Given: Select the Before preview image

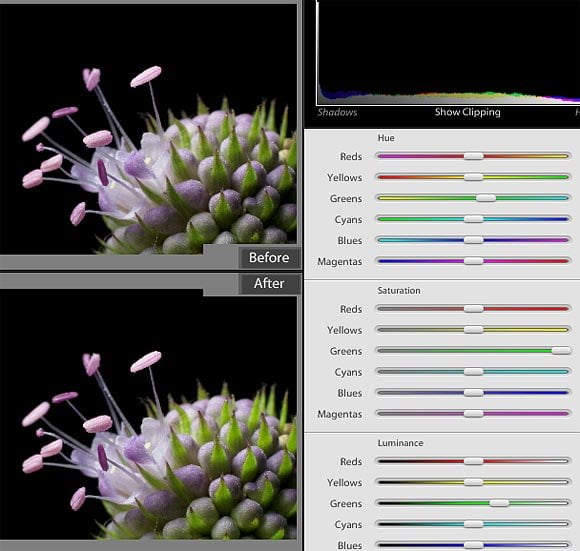Looking at the screenshot, I should click(148, 129).
